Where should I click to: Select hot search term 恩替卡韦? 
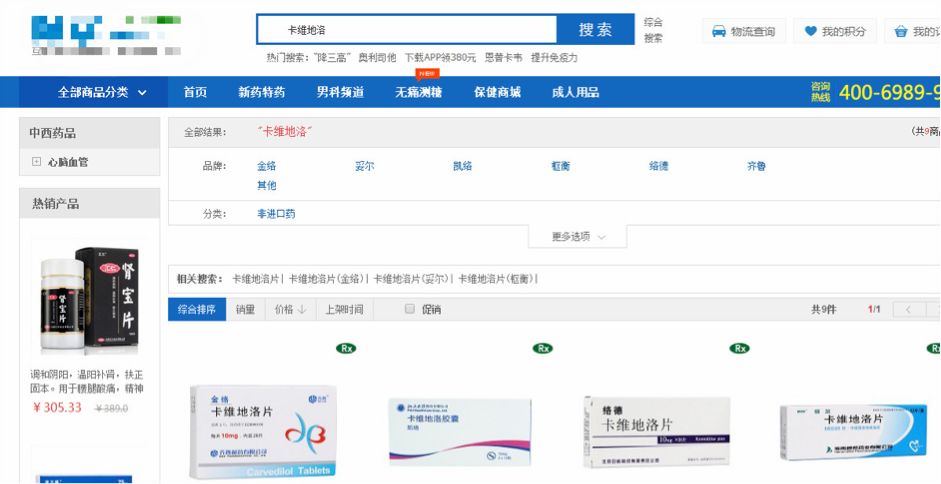pos(504,58)
